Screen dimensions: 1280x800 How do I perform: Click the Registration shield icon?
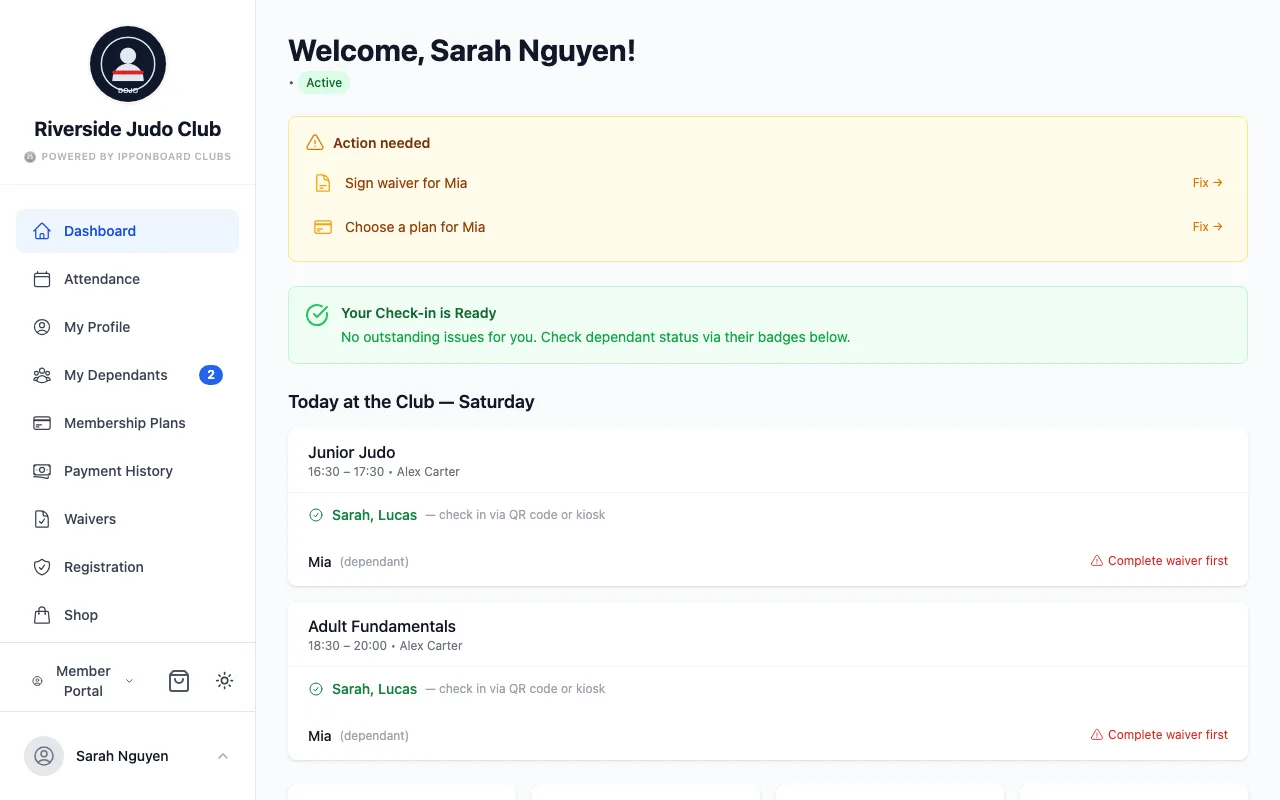click(42, 567)
